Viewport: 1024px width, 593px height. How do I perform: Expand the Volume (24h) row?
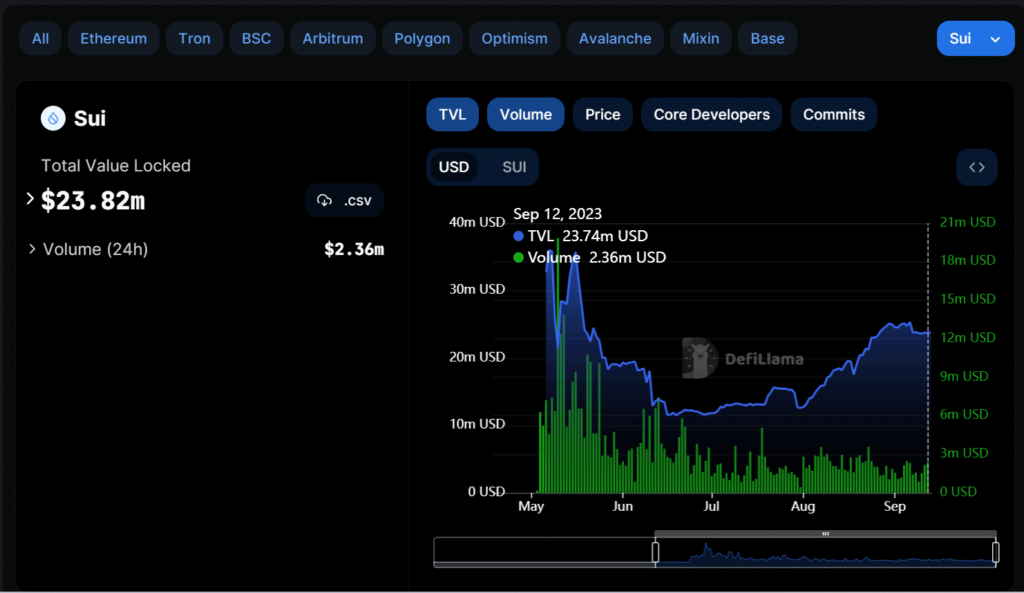[x=32, y=249]
